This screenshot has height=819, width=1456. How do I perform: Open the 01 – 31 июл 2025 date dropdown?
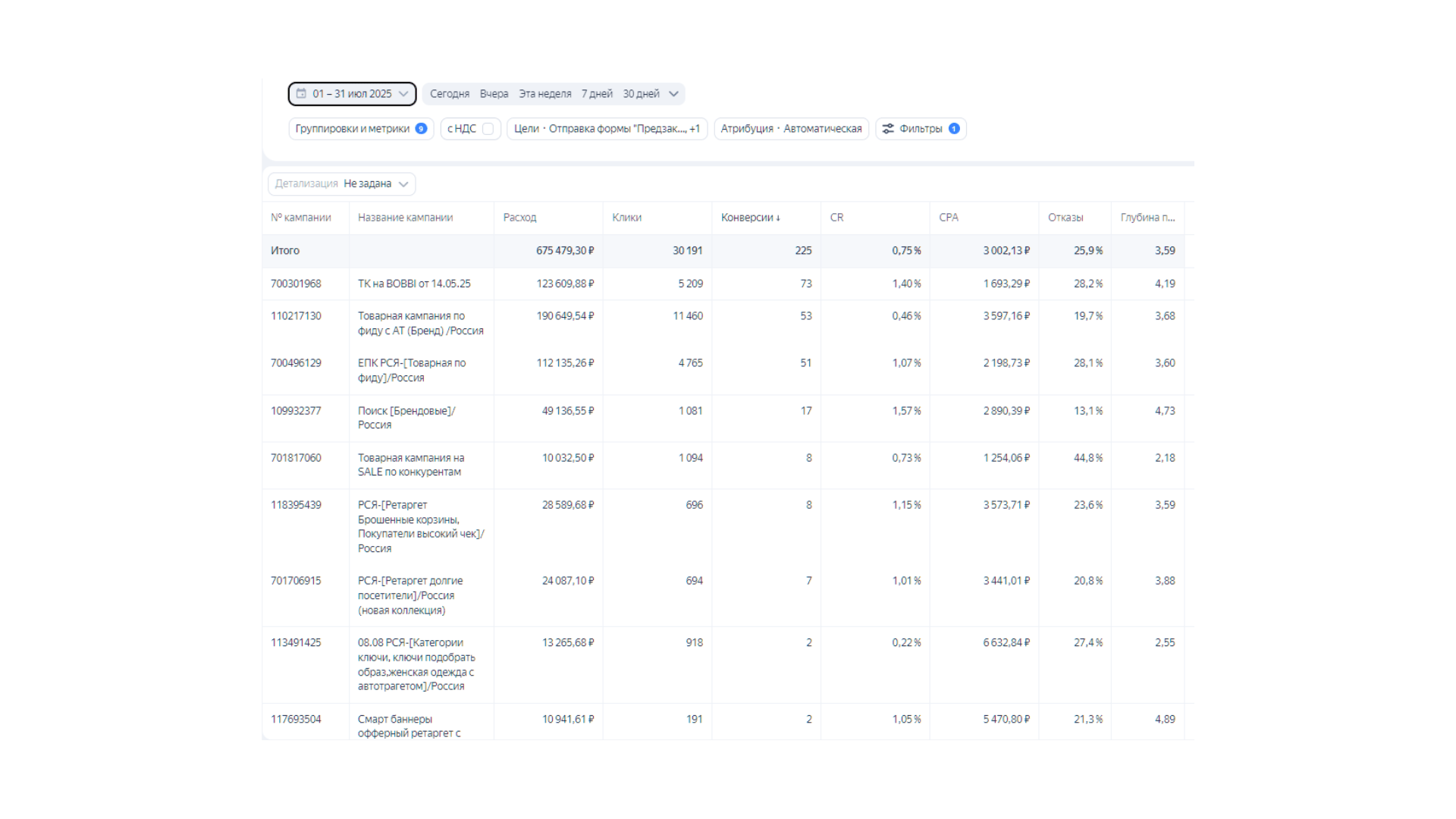point(352,94)
